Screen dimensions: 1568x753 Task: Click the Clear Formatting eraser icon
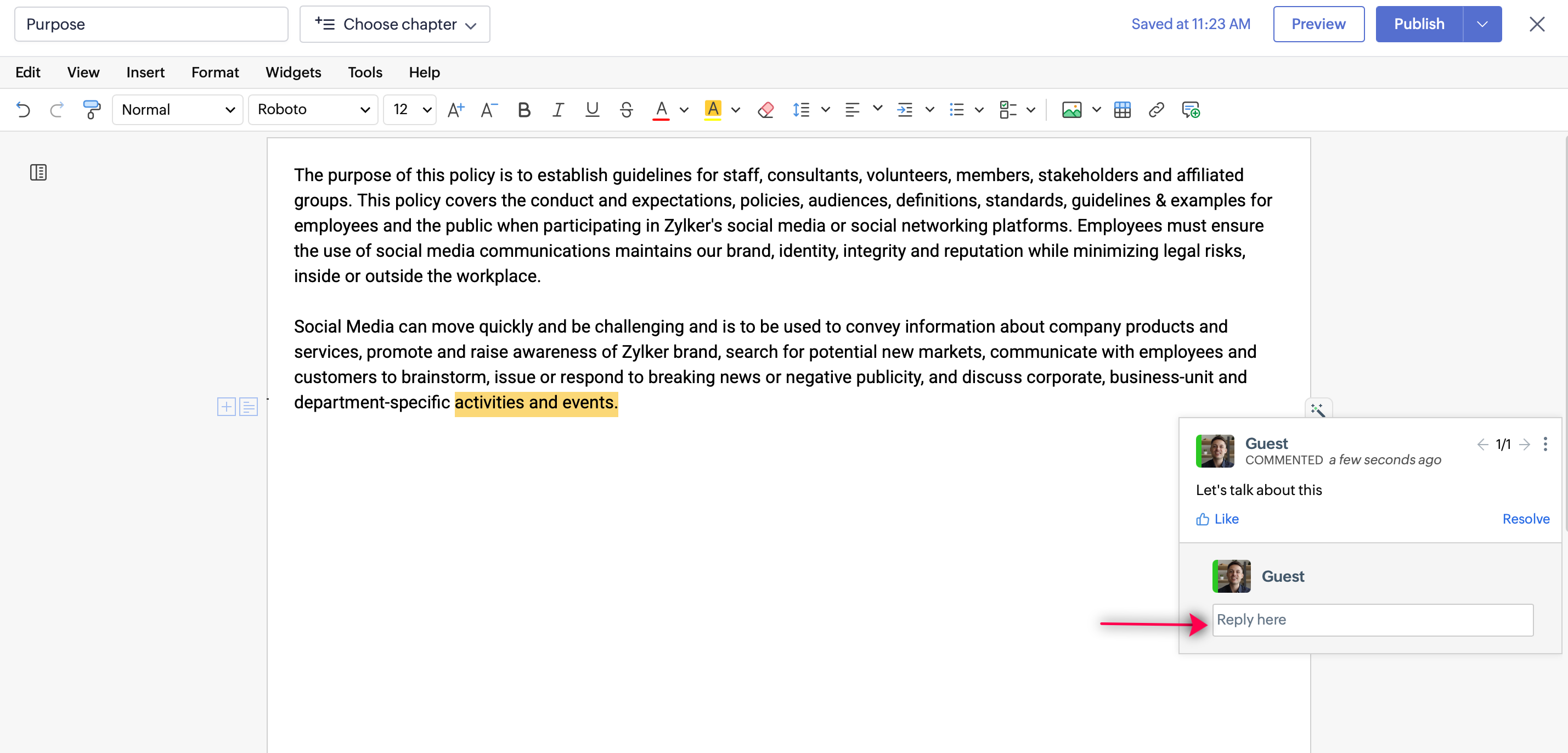[x=765, y=110]
